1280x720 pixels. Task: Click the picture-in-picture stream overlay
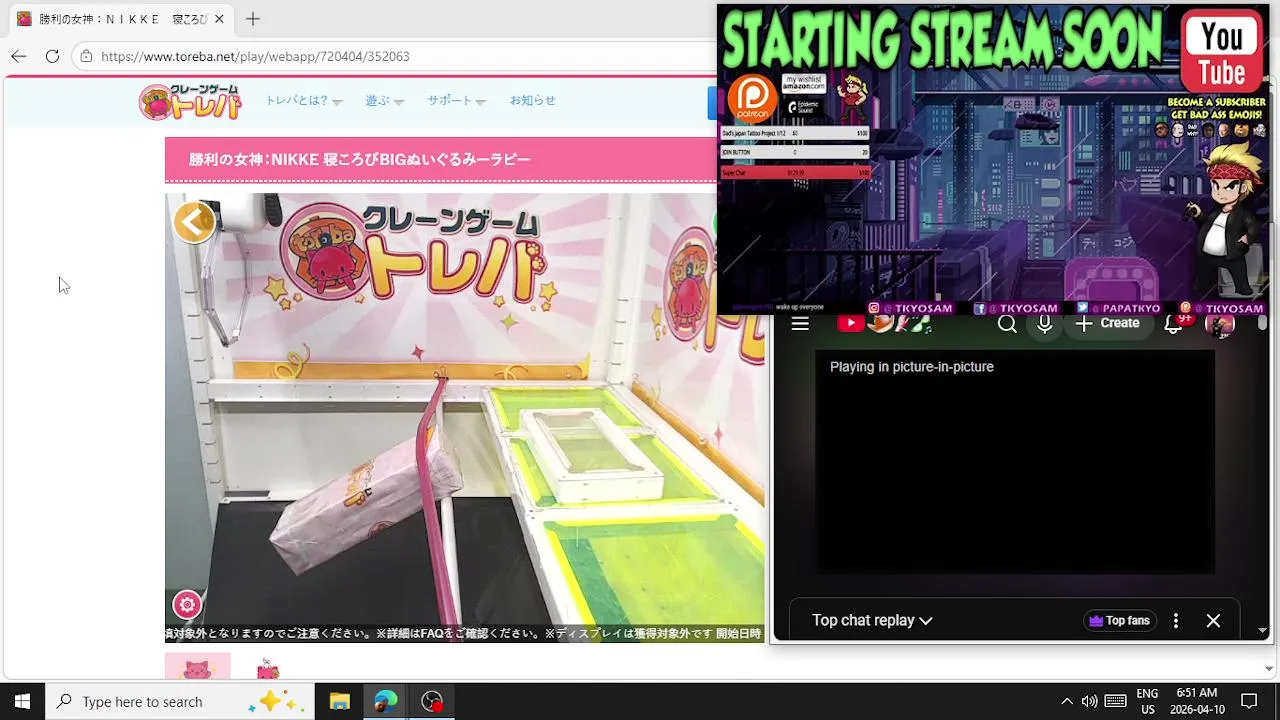point(993,160)
